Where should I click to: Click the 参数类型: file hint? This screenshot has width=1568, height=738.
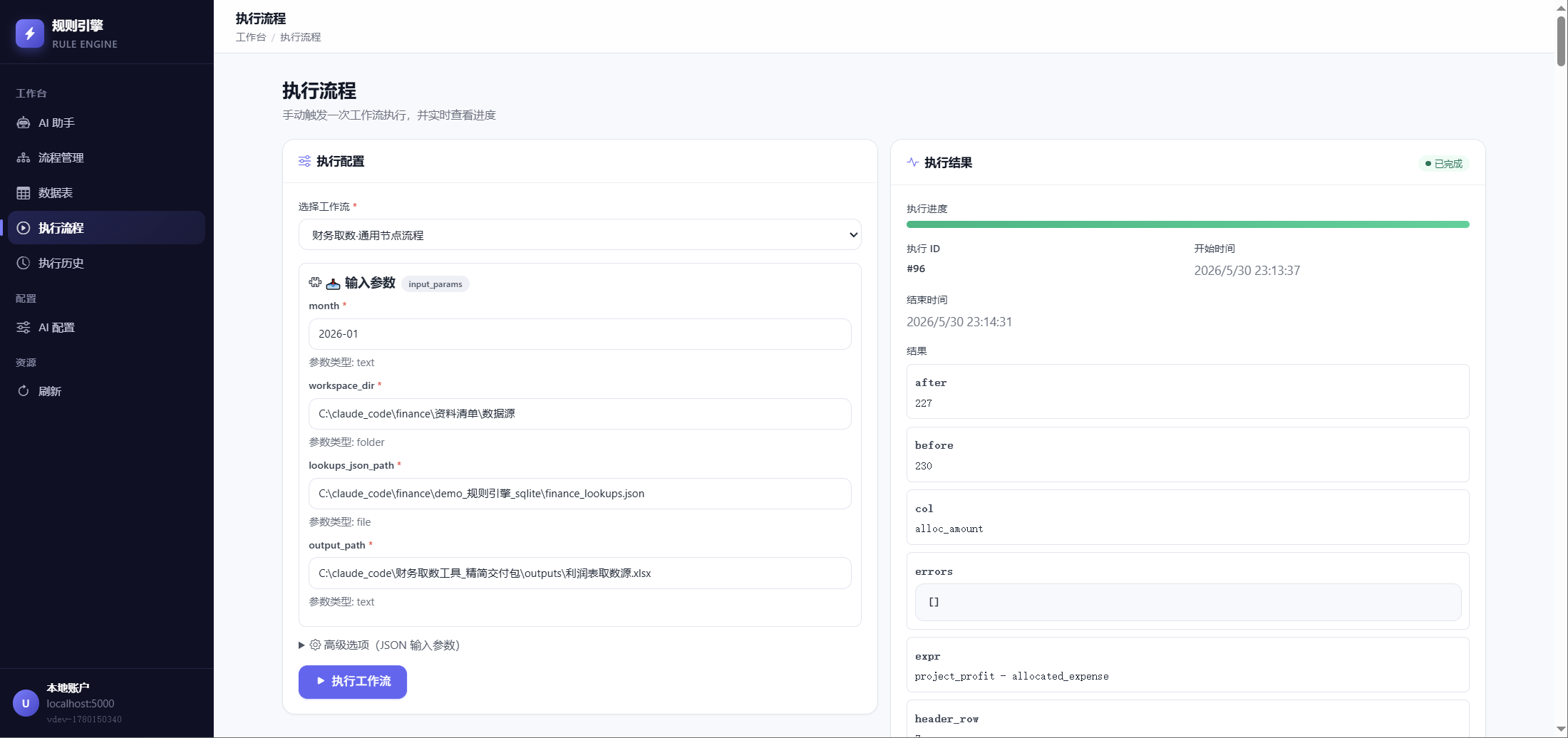click(x=340, y=522)
